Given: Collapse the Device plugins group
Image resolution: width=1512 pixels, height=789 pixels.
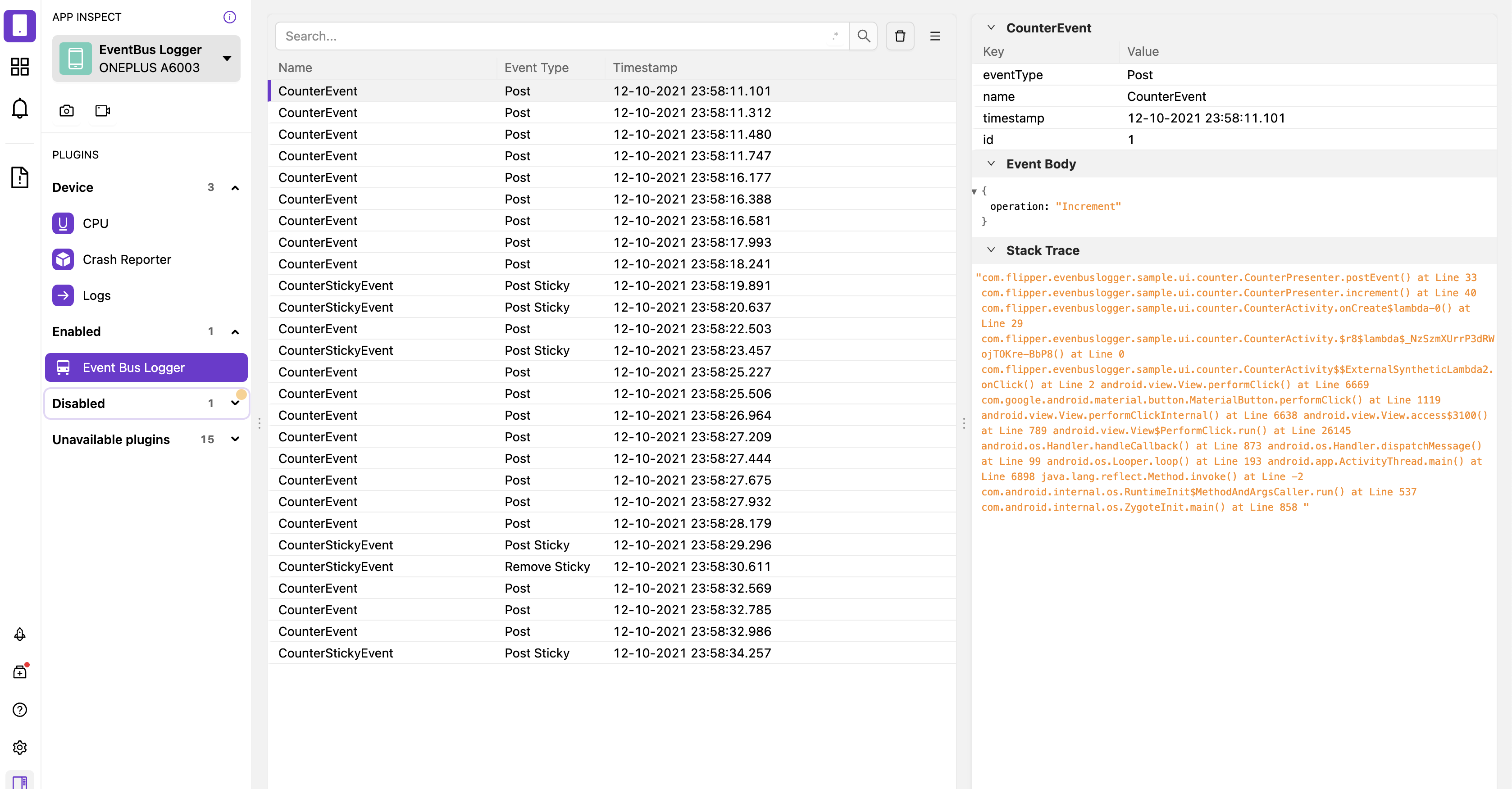Looking at the screenshot, I should [x=235, y=188].
